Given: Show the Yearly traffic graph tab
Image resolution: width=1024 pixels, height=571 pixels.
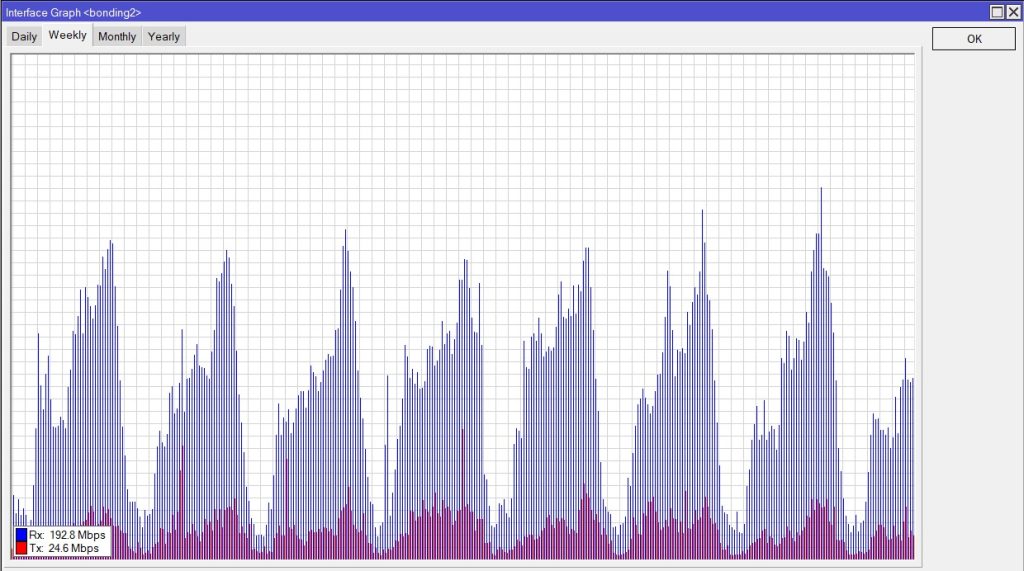Looking at the screenshot, I should tap(164, 36).
